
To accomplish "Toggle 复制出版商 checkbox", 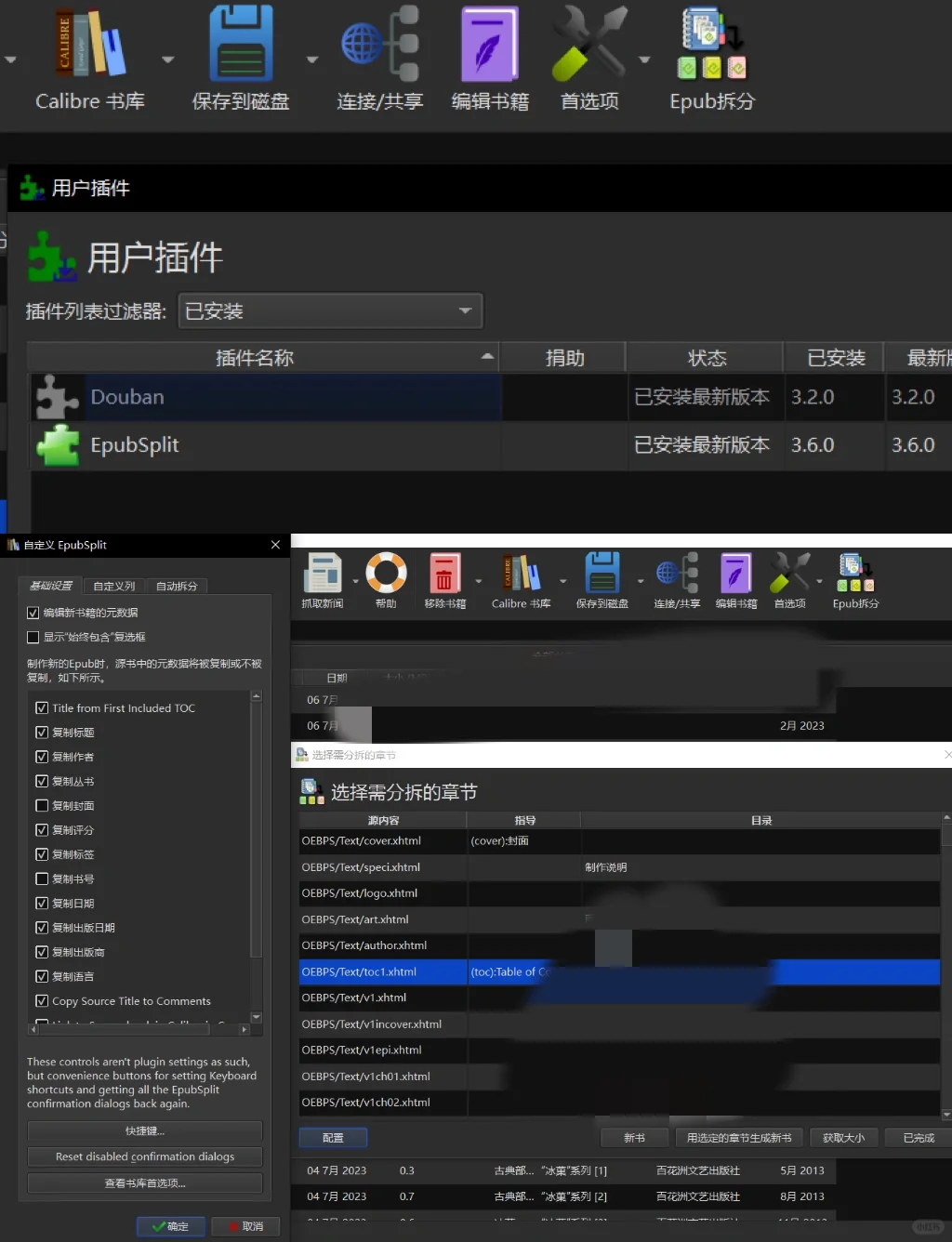I will point(42,952).
